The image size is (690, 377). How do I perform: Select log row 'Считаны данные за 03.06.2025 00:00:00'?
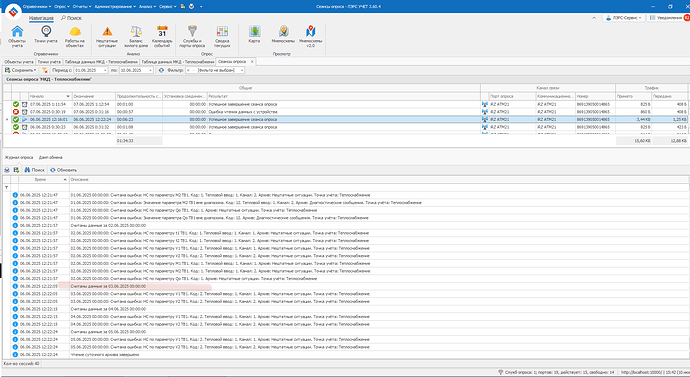pos(350,286)
